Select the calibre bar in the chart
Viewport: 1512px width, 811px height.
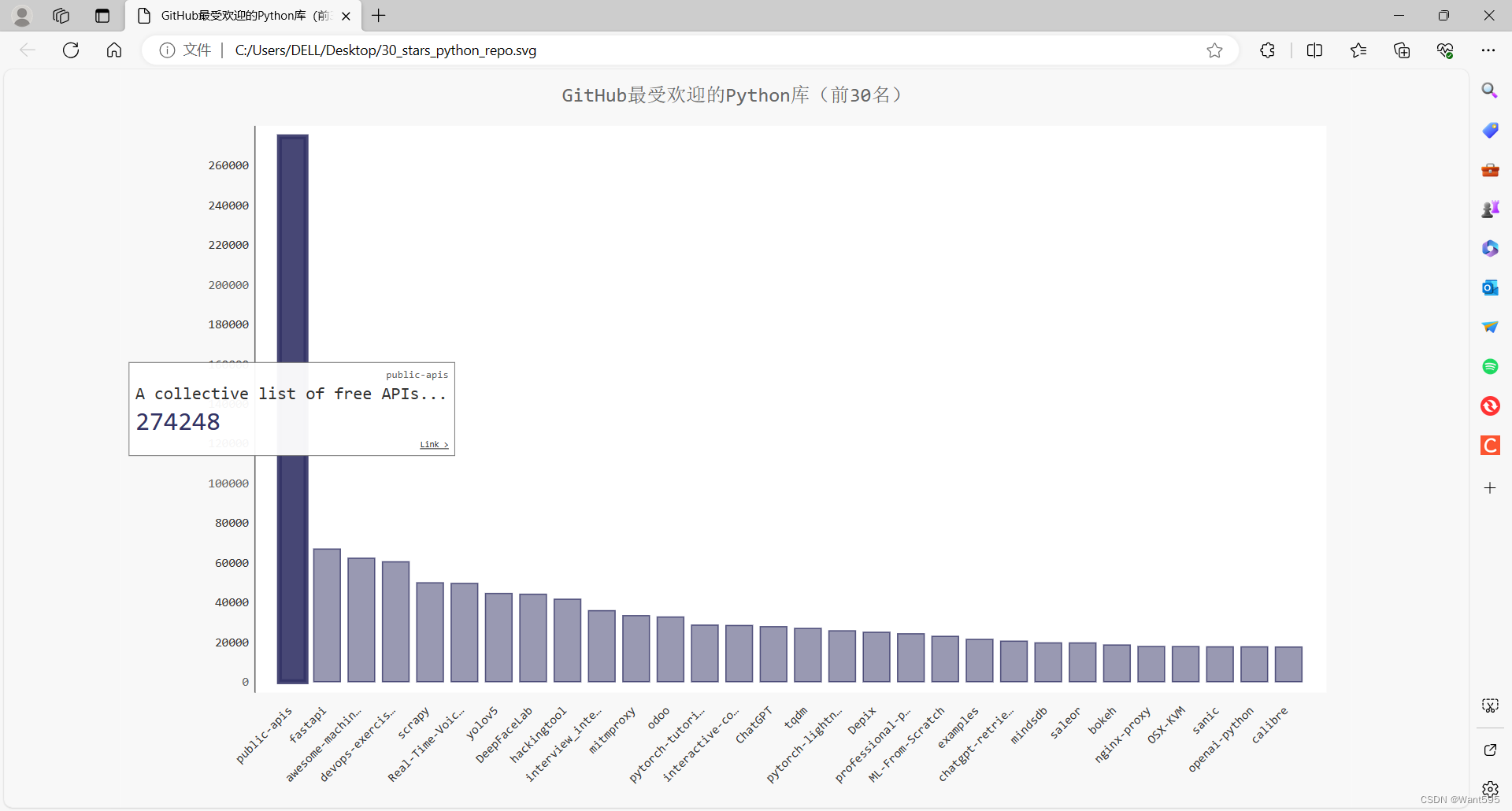point(1288,665)
